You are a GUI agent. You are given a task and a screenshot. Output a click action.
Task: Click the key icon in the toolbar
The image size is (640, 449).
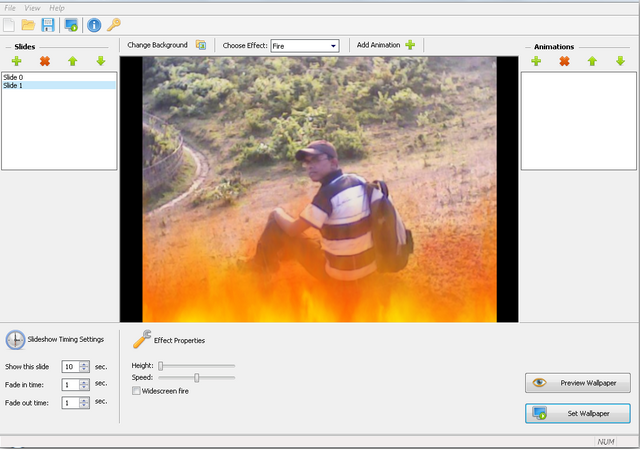(x=114, y=24)
